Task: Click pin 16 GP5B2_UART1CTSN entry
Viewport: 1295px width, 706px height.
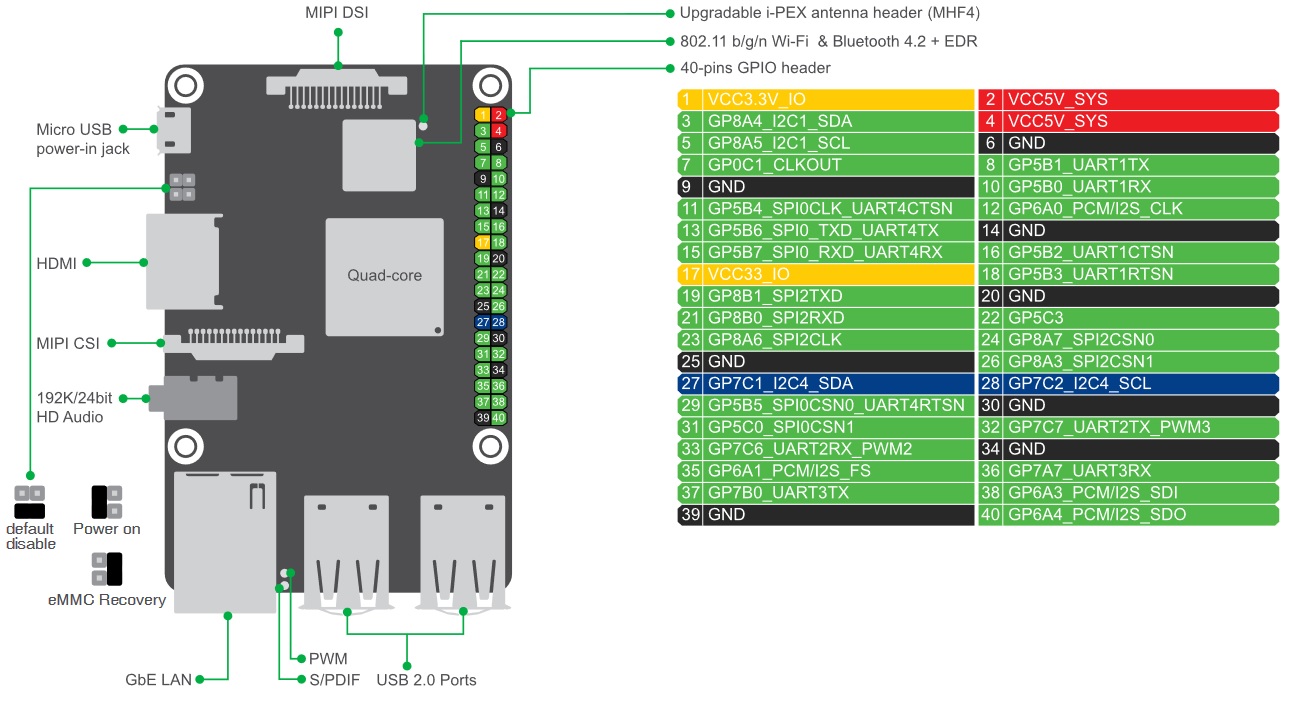Action: pyautogui.click(x=1129, y=252)
